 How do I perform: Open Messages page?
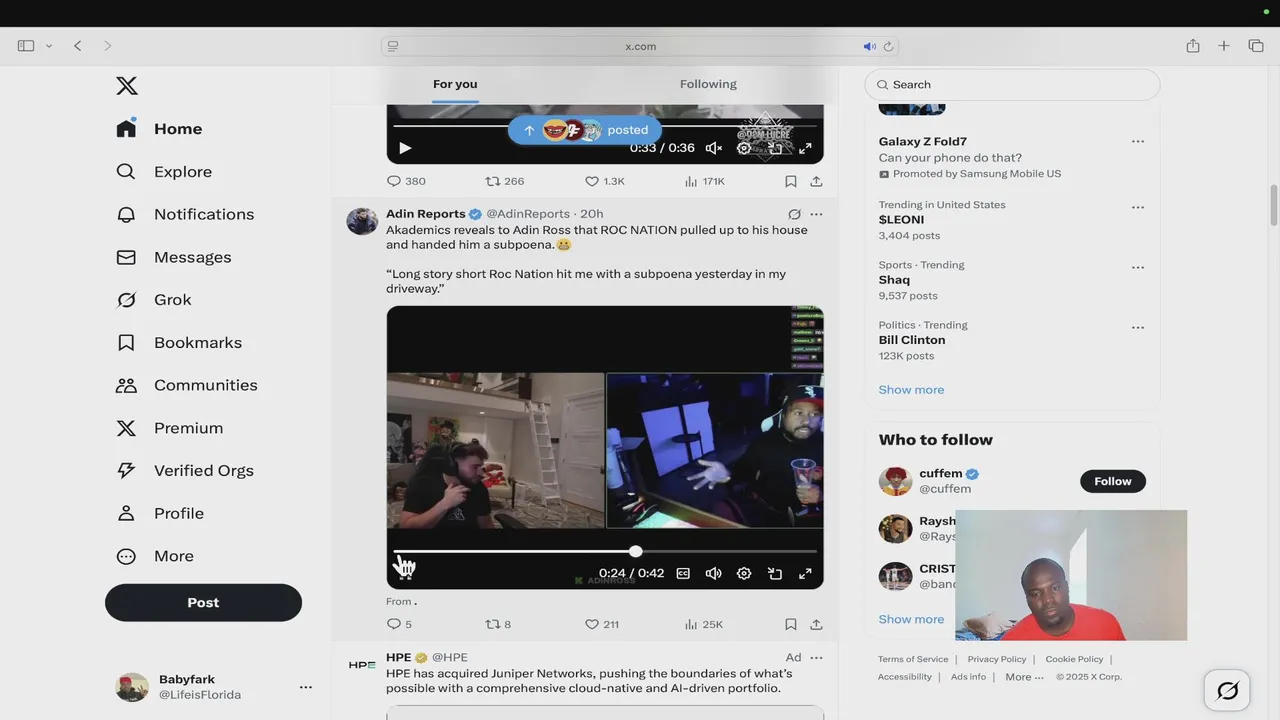click(174, 257)
